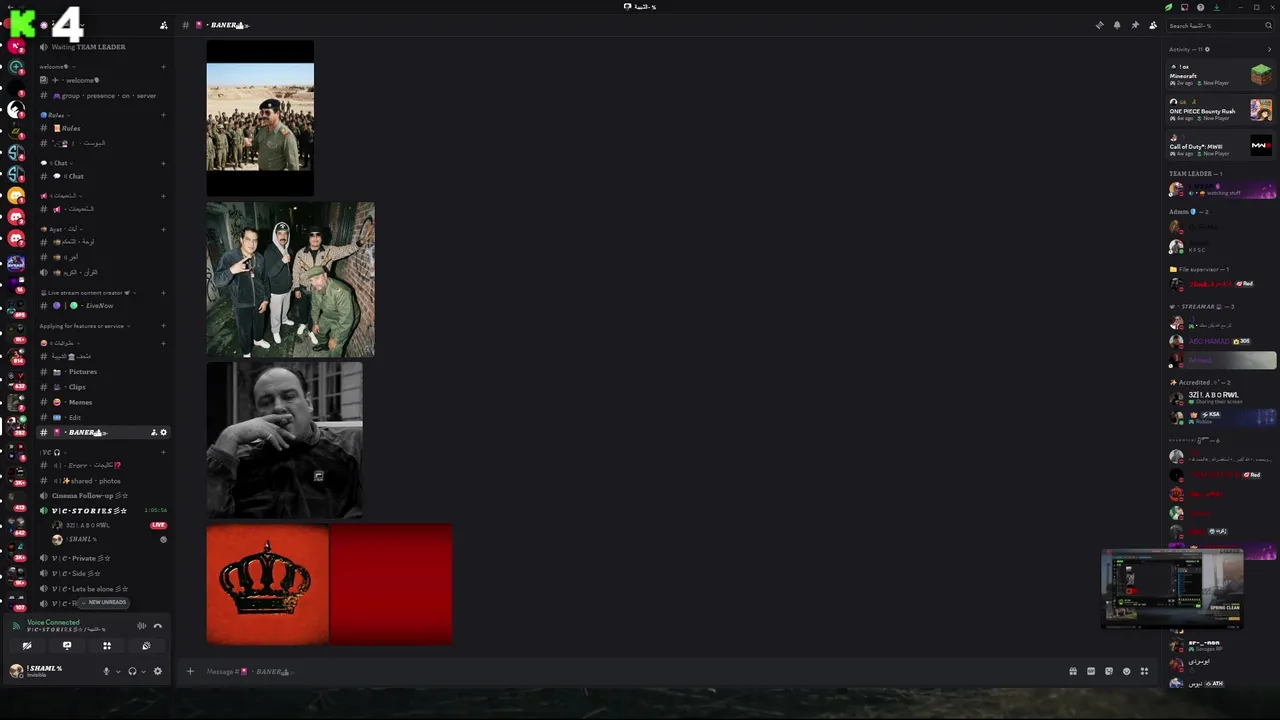Open BANER channel settings gear
Screen dimensions: 1280x720
click(164, 433)
